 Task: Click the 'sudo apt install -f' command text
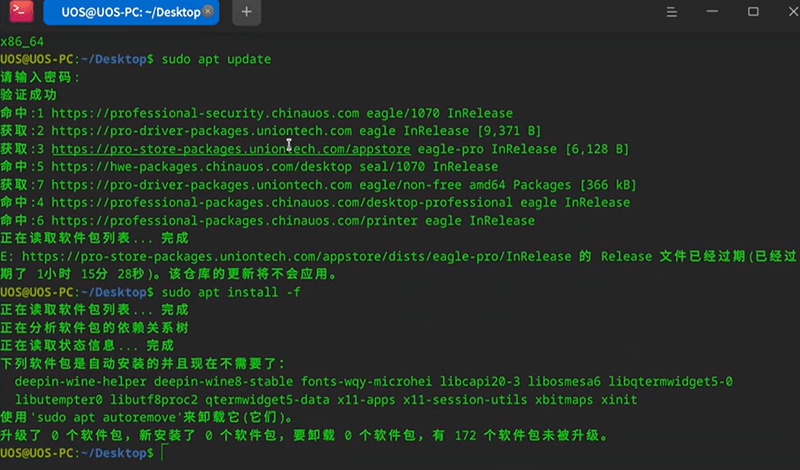231,292
